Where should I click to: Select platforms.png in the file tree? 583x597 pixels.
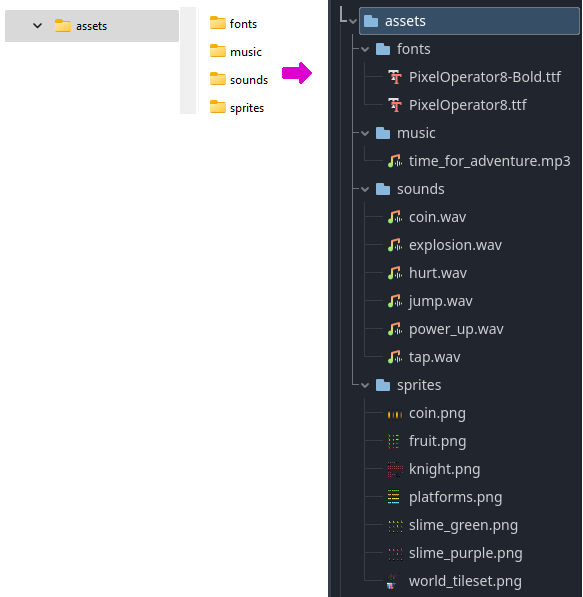click(x=455, y=497)
